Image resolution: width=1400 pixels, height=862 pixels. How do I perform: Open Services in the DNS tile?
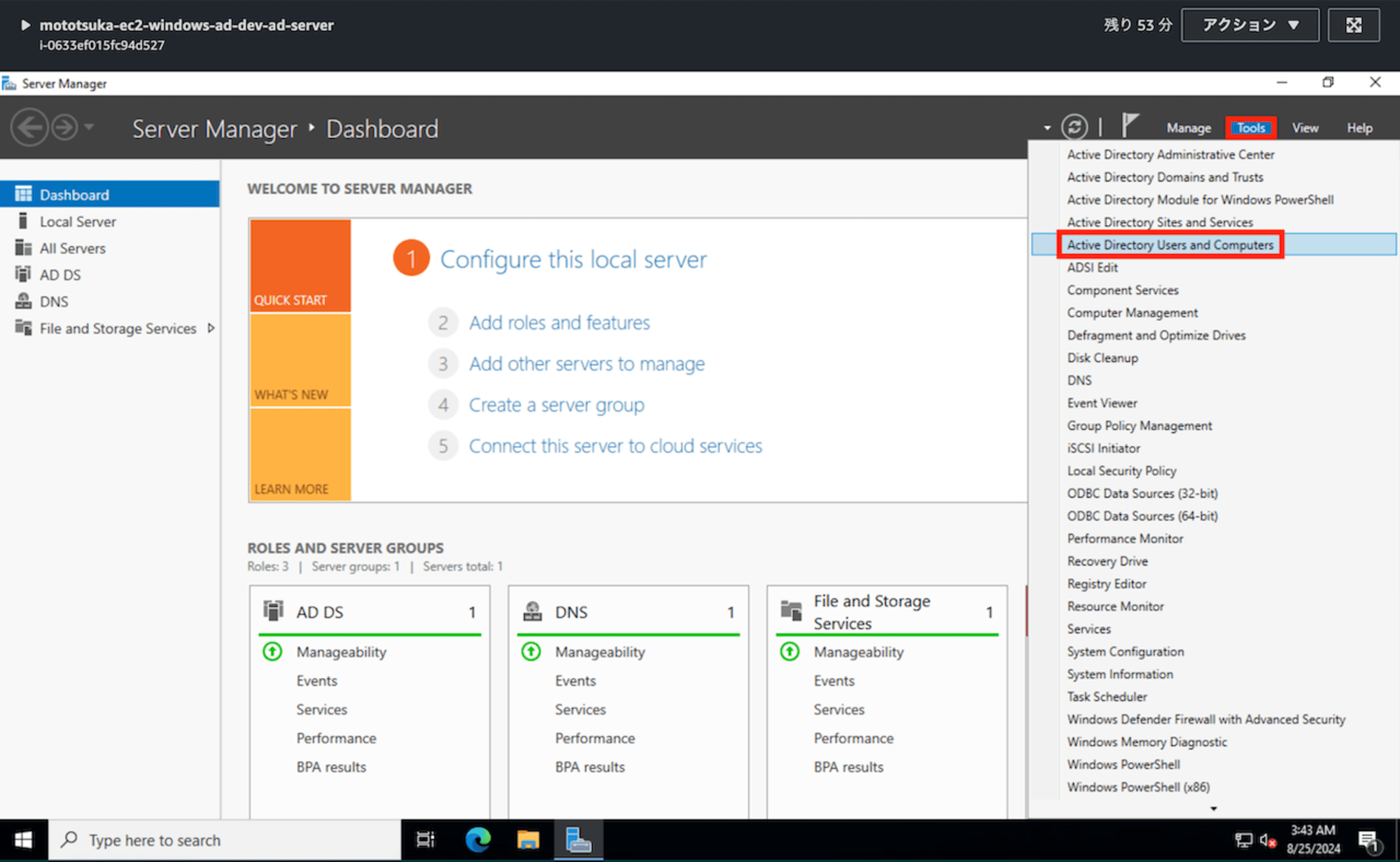(x=580, y=709)
